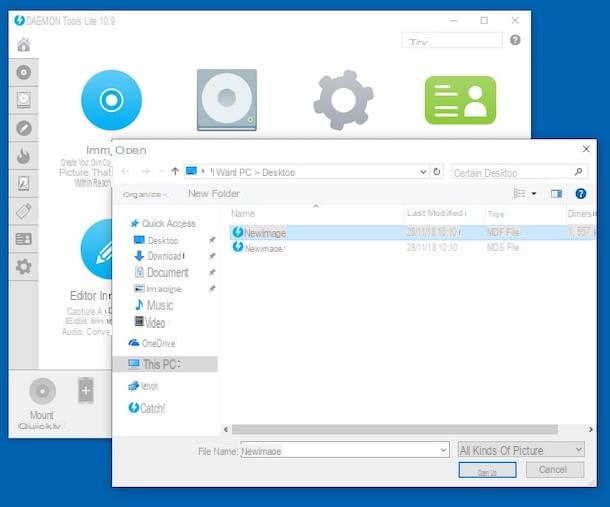Viewport: 610px width, 507px height.
Task: Select Quick Access in navigation pane
Action: (x=163, y=223)
